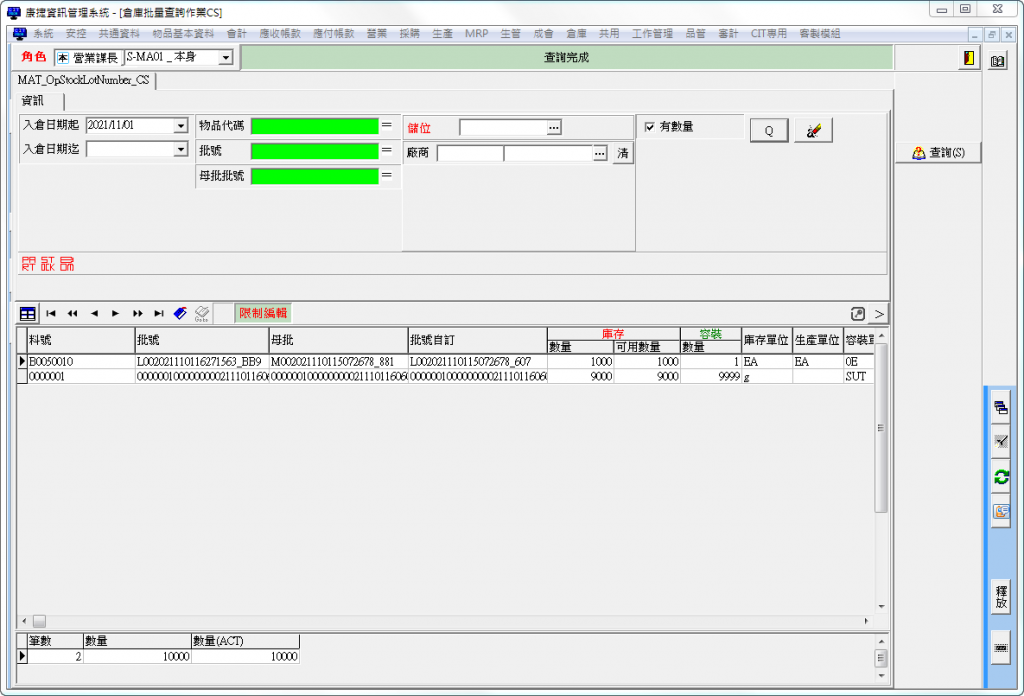
Task: Open the book help icon
Action: click(997, 61)
